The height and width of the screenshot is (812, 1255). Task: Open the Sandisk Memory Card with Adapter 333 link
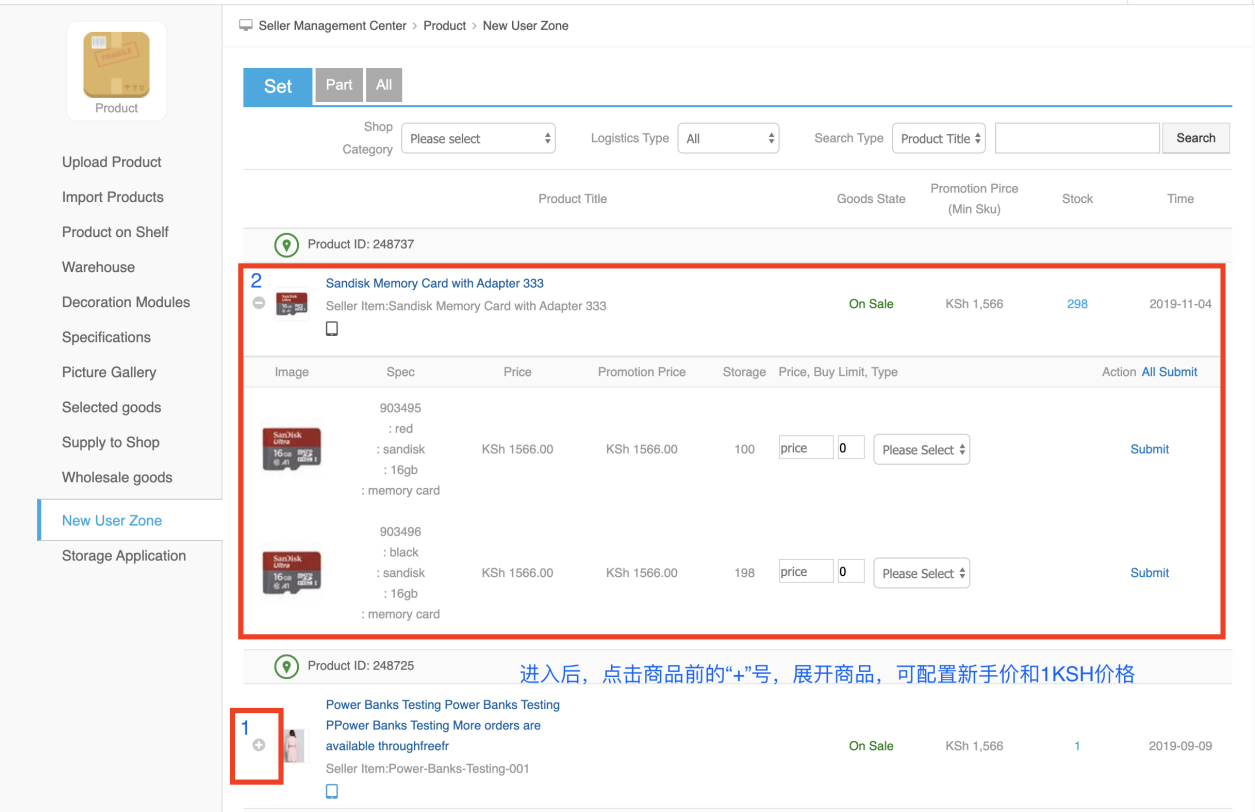pos(435,283)
